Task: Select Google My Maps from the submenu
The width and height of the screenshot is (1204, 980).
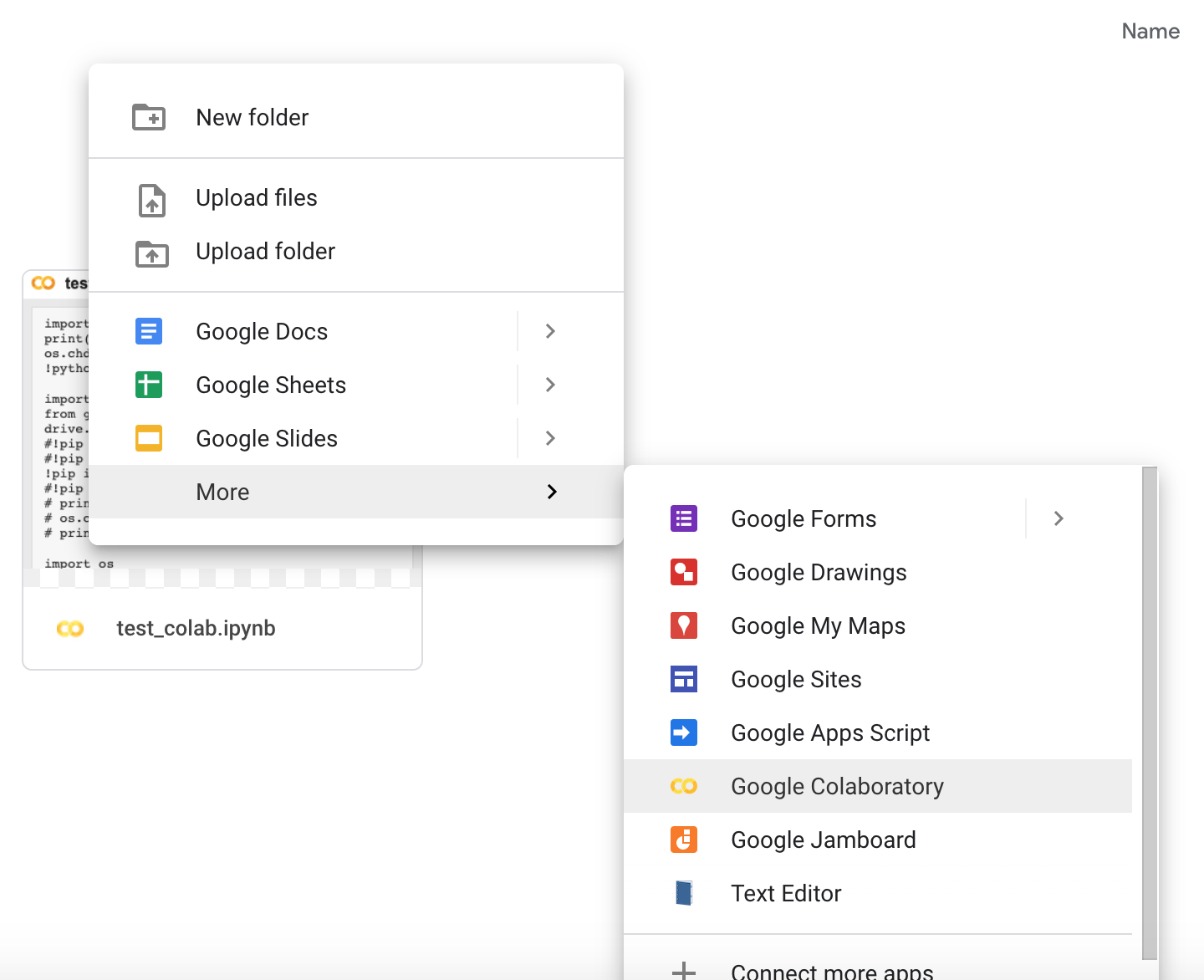Action: coord(878,625)
